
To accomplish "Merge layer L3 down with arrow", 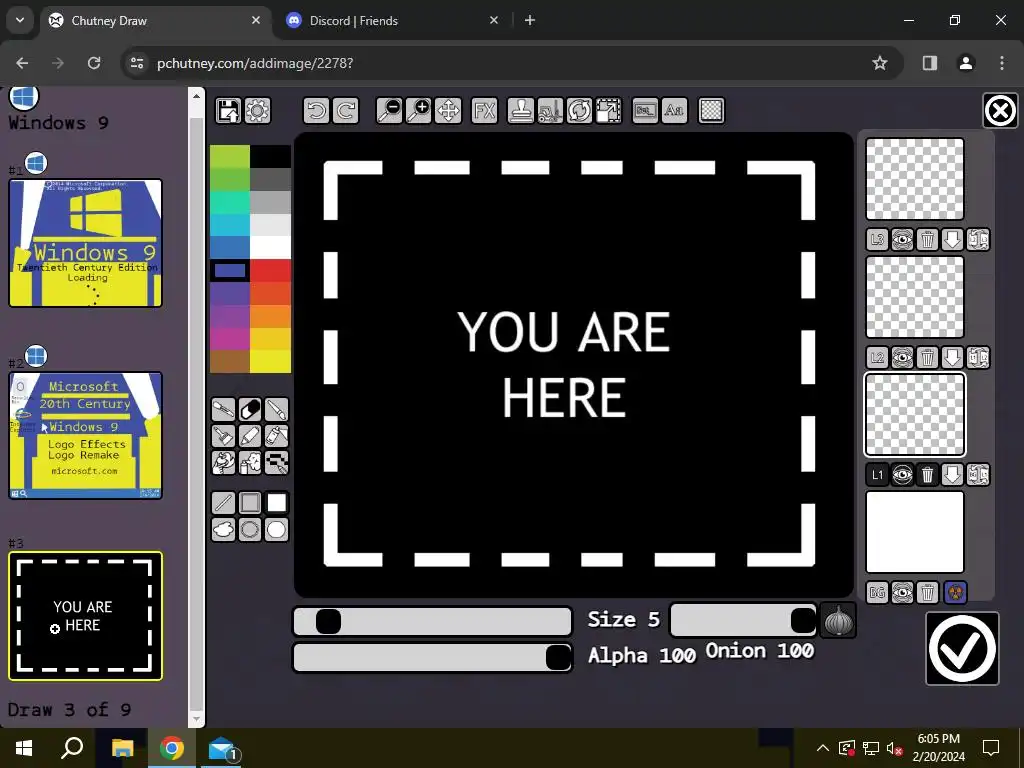I will [952, 240].
